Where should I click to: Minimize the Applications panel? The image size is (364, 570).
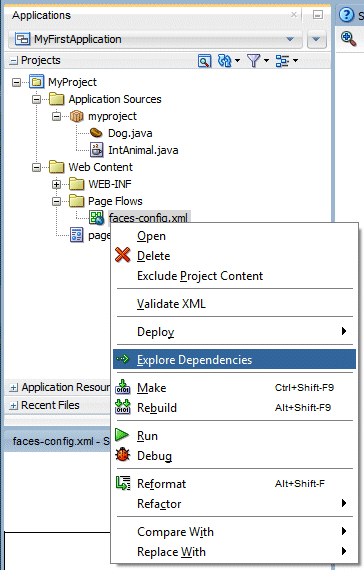point(318,15)
